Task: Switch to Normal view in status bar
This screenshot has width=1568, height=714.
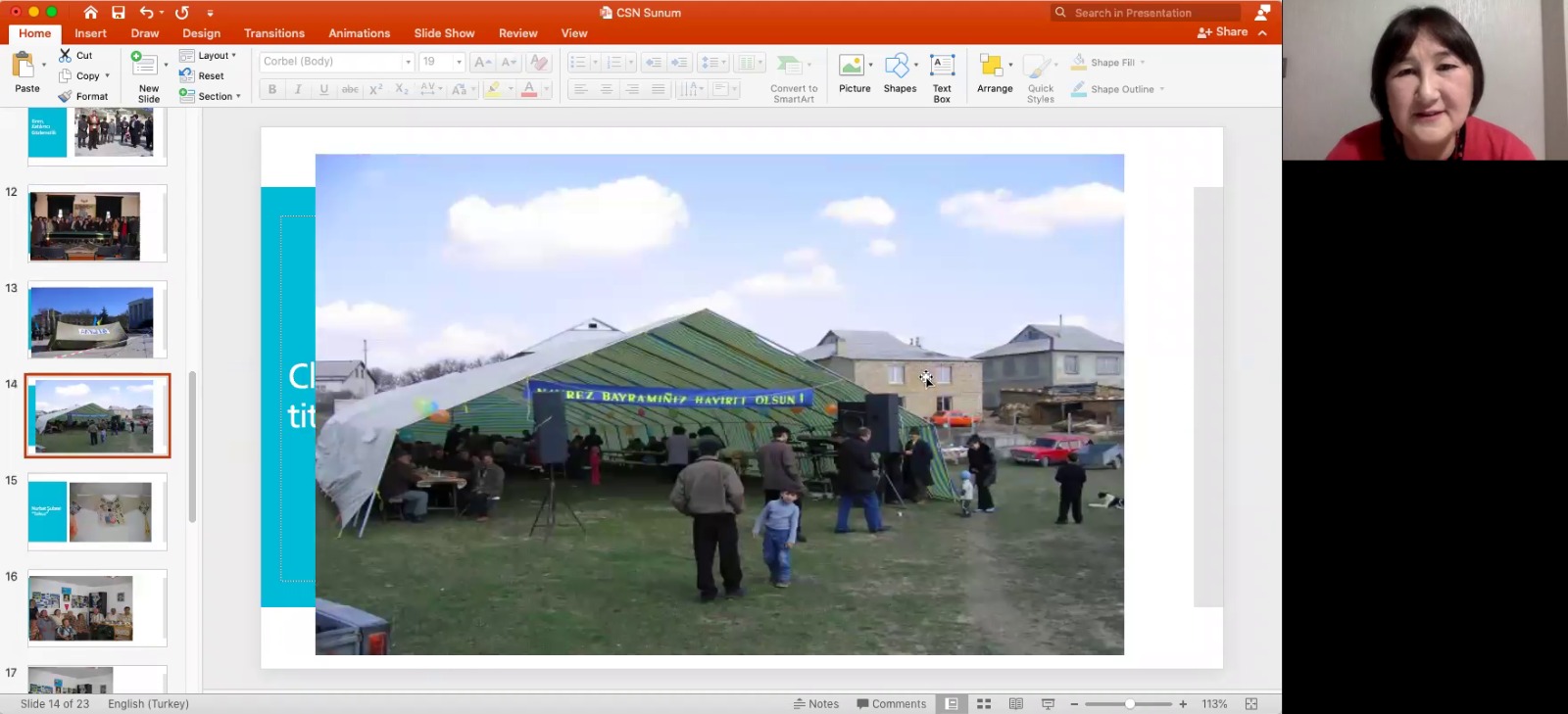Action: click(952, 704)
